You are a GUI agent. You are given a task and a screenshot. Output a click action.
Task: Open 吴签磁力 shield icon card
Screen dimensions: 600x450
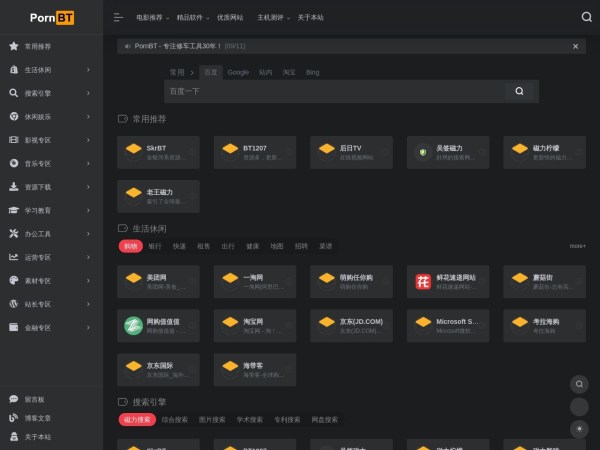click(449, 152)
